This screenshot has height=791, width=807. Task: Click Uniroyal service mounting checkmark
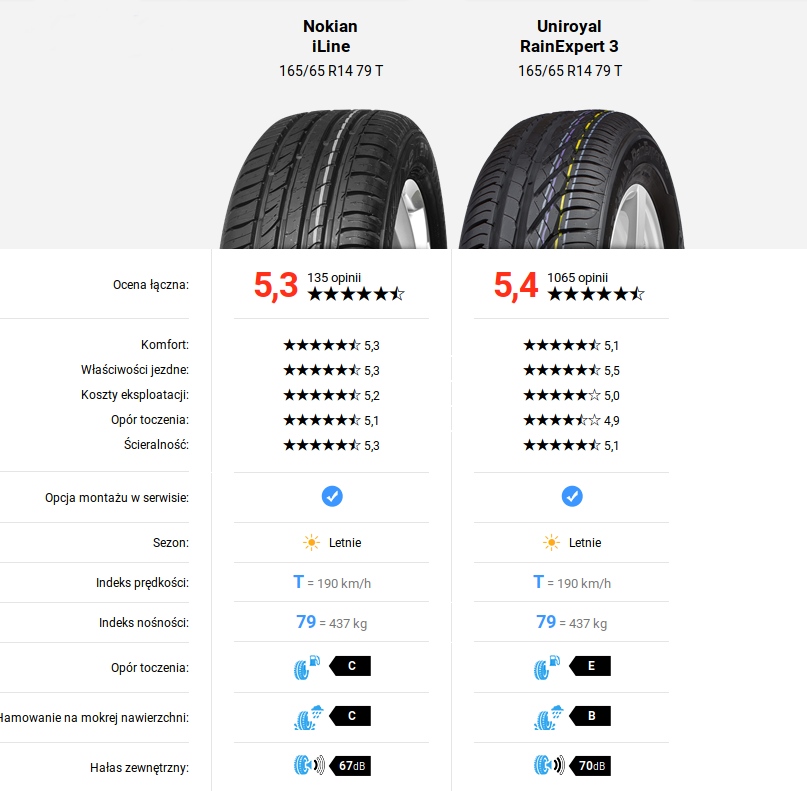pos(572,496)
